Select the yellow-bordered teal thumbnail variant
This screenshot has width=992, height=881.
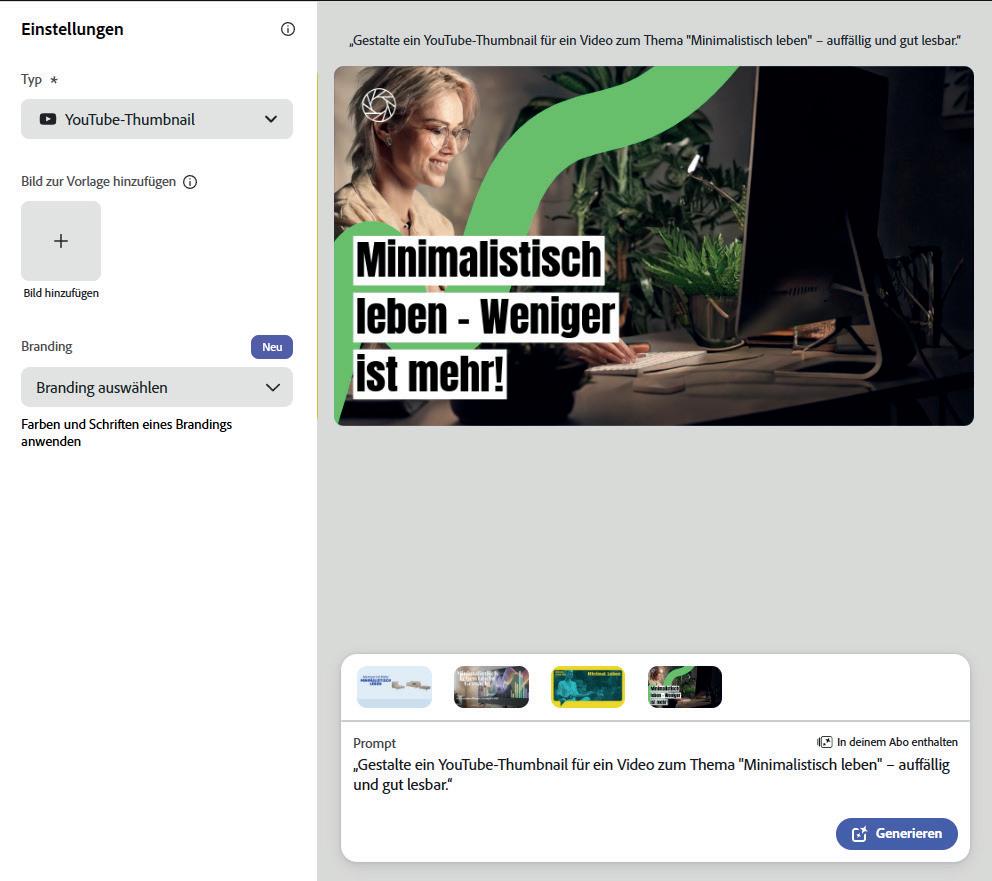[x=588, y=687]
